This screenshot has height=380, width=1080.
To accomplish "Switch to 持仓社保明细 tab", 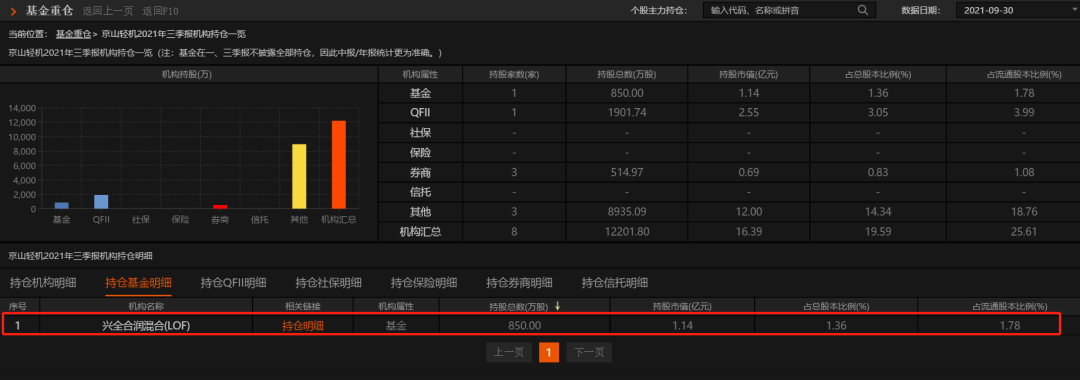I will click(329, 282).
